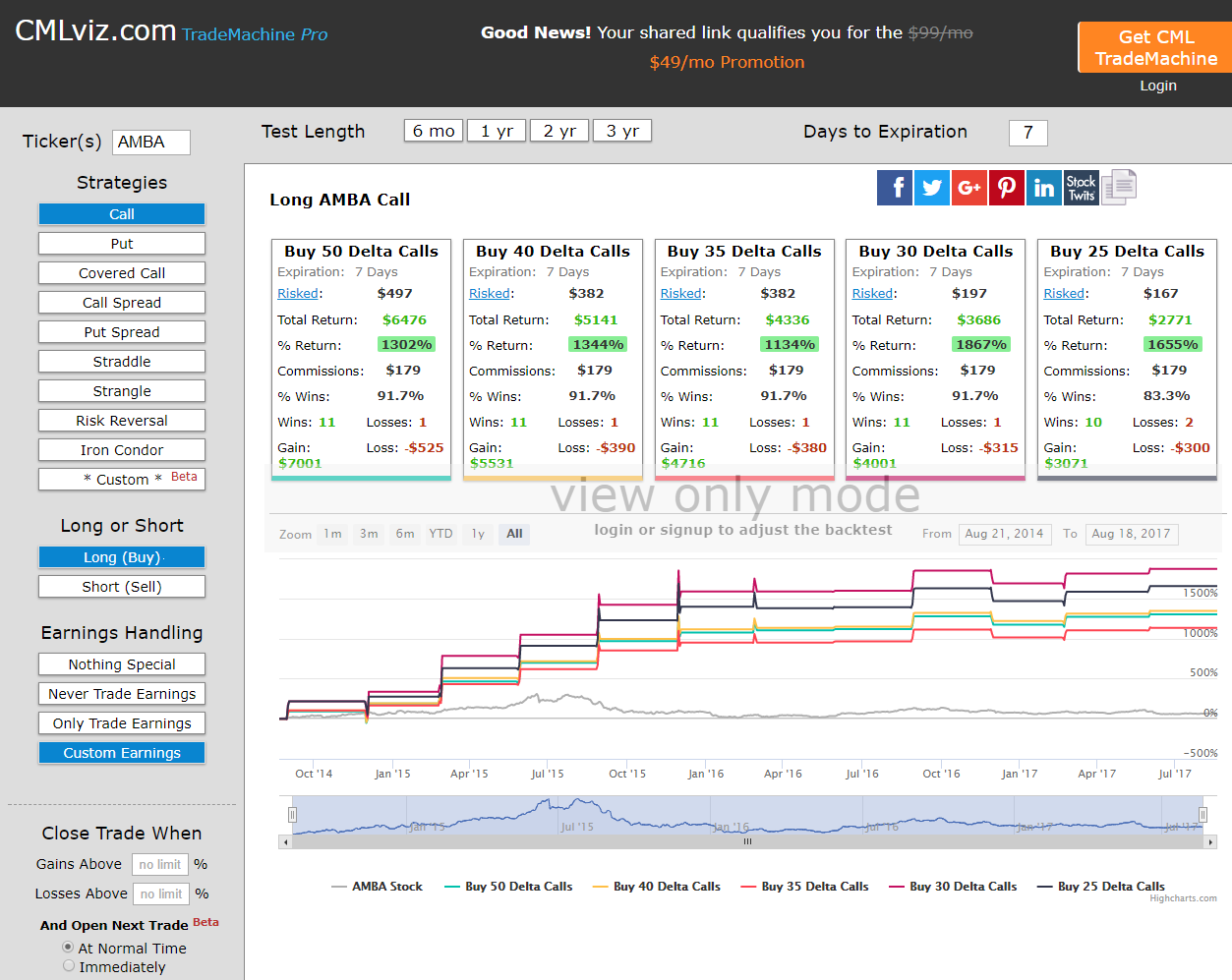Share on Pinterest icon
Viewport: 1232px width, 980px height.
click(1007, 187)
